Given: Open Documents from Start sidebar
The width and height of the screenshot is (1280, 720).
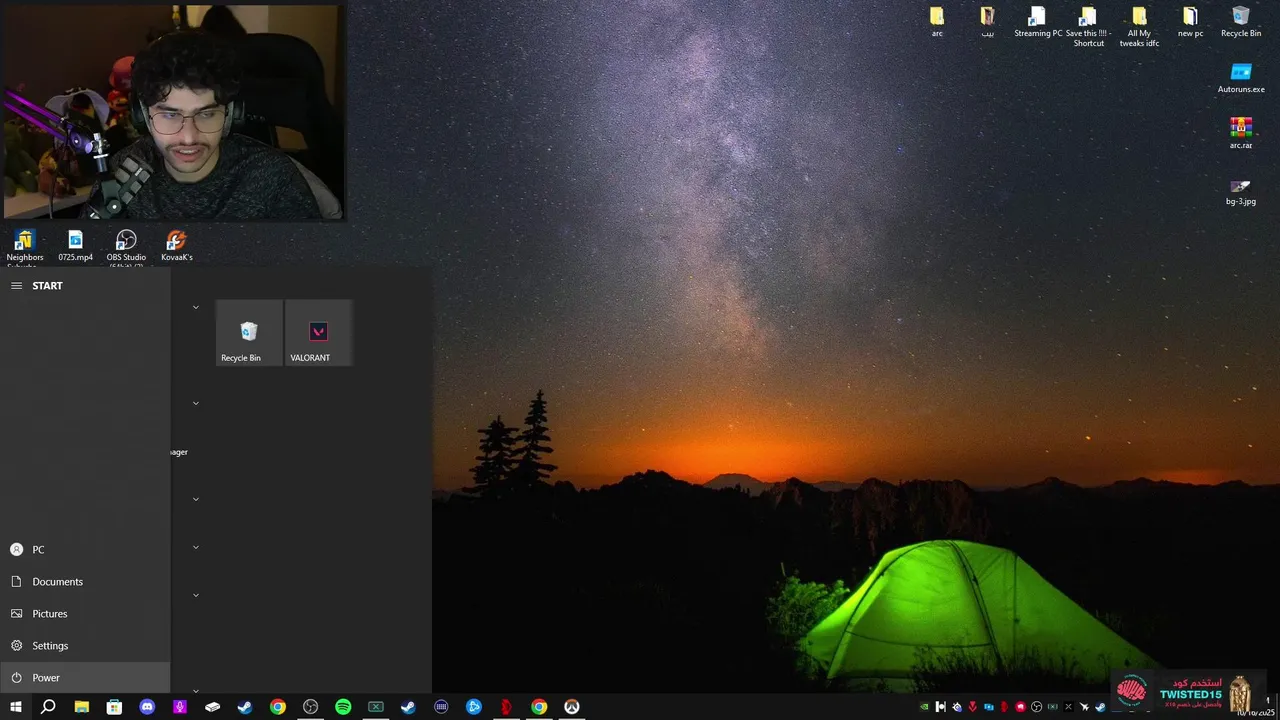Looking at the screenshot, I should [x=85, y=582].
